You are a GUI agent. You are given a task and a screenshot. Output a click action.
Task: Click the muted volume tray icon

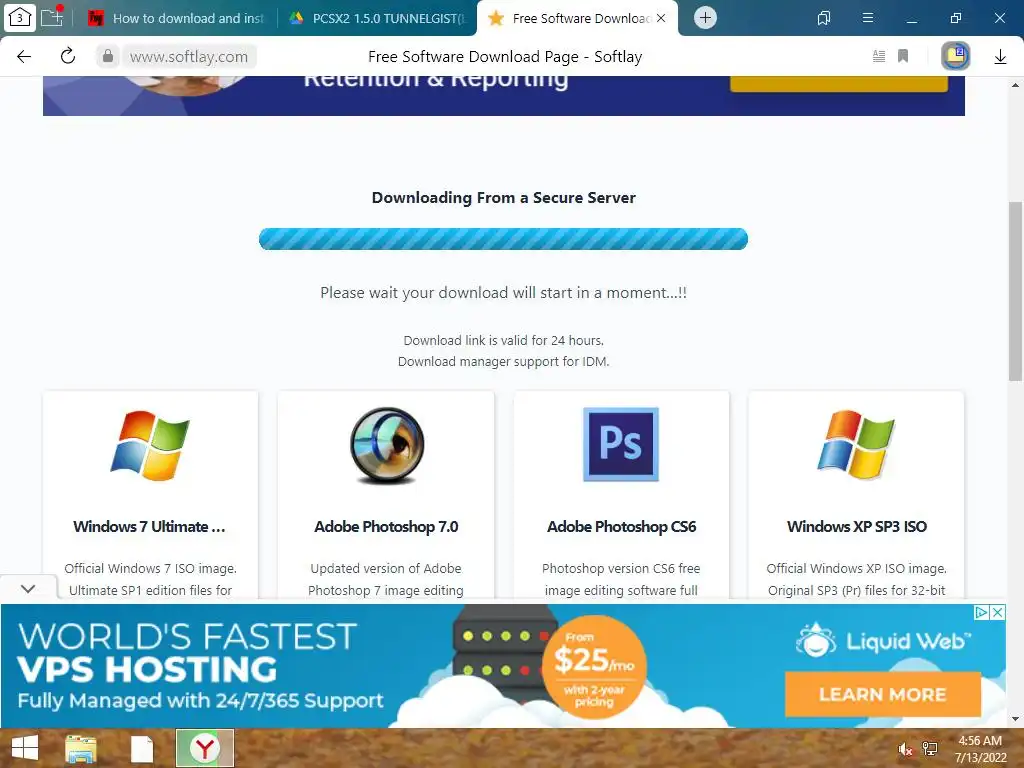(905, 750)
